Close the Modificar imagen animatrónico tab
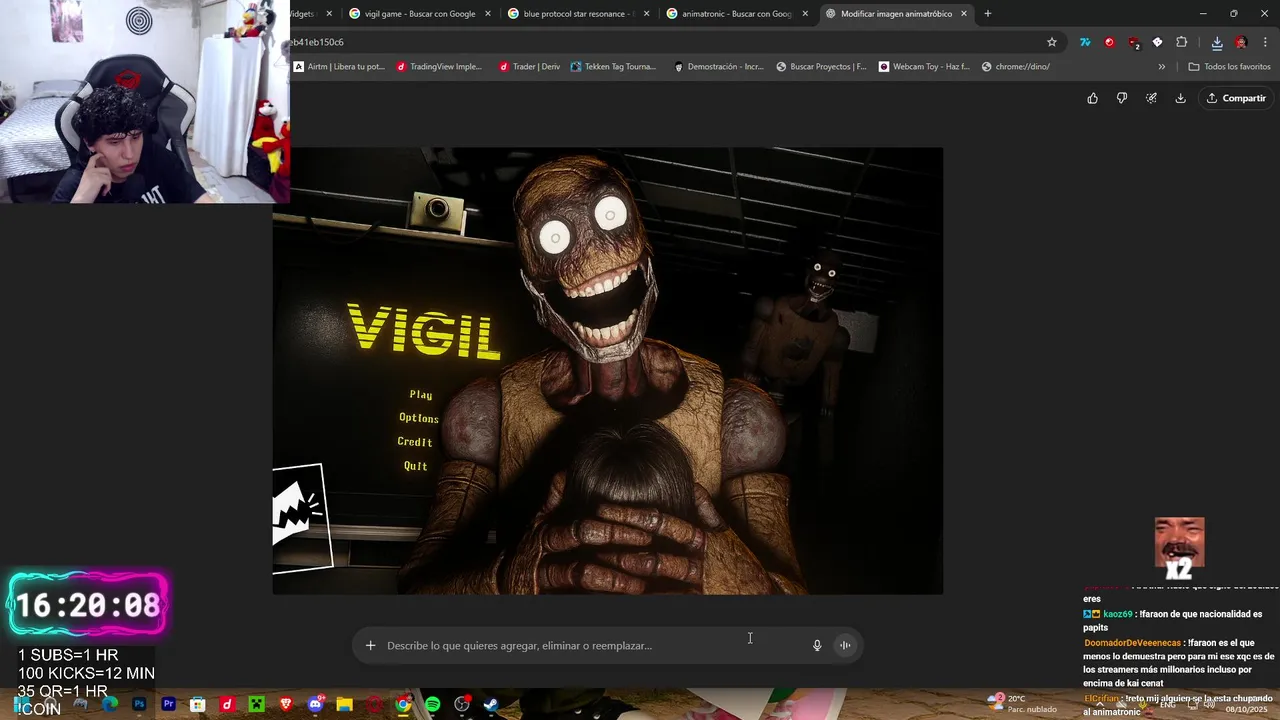The height and width of the screenshot is (720, 1280). [964, 14]
